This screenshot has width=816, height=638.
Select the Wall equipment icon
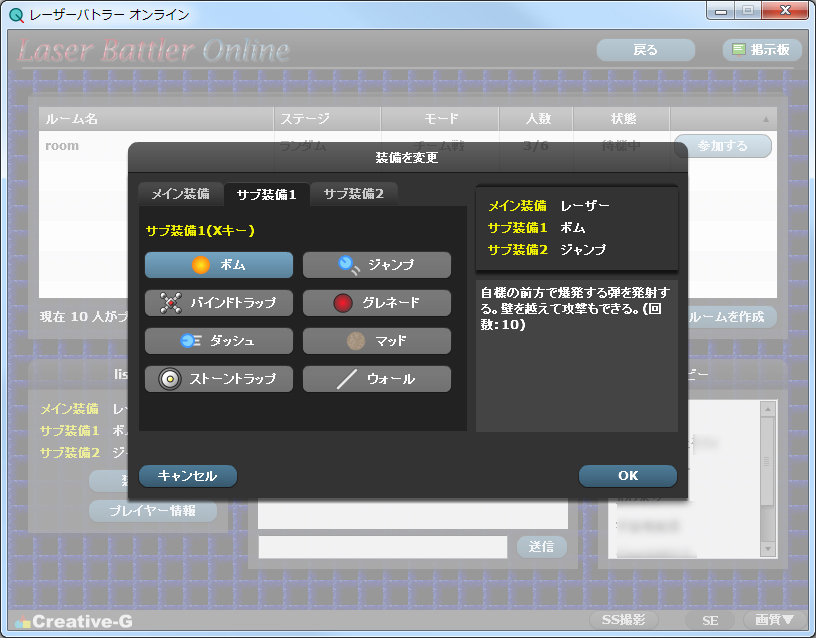(x=376, y=379)
